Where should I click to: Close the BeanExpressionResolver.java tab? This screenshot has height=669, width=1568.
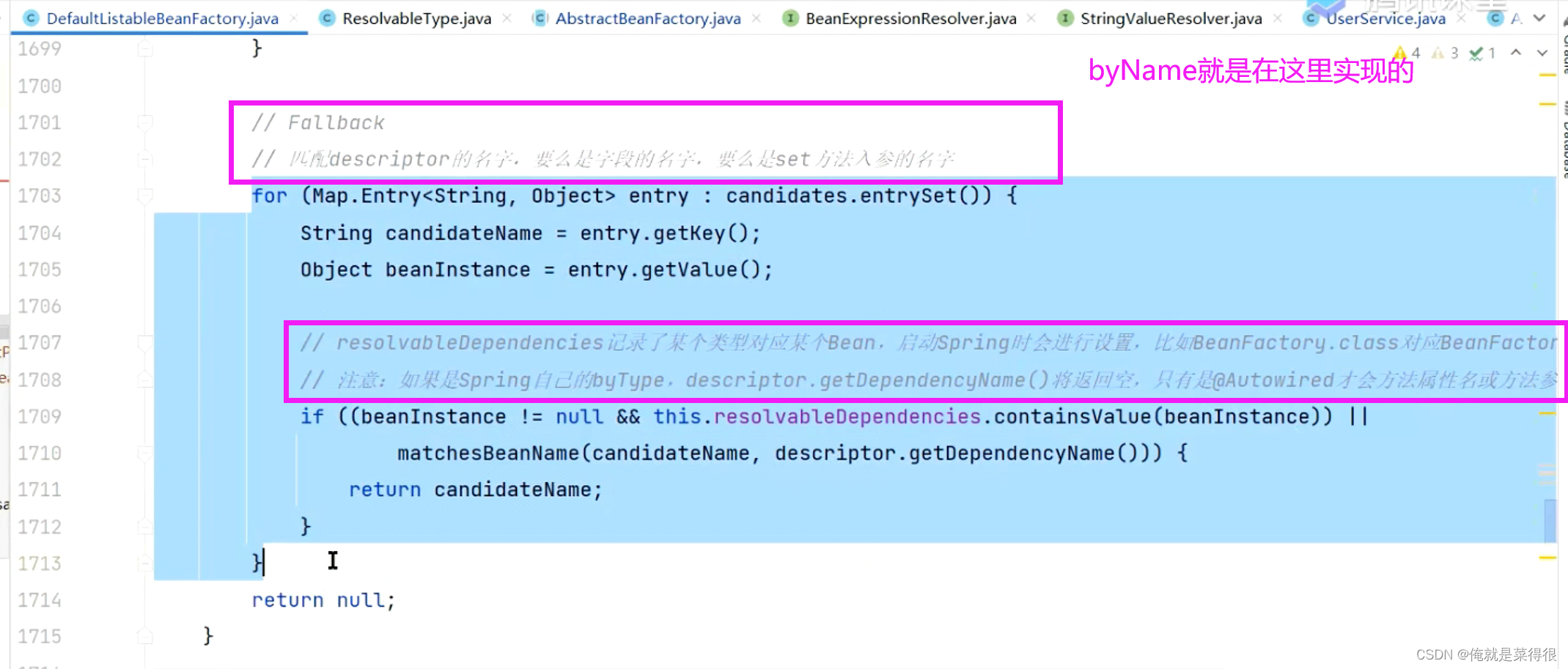pos(1031,18)
